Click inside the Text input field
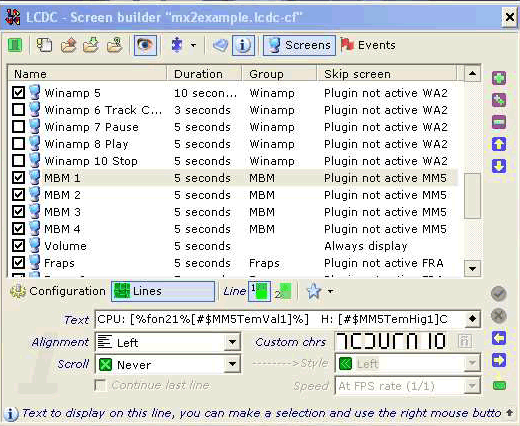The height and width of the screenshot is (426, 520). (x=279, y=319)
